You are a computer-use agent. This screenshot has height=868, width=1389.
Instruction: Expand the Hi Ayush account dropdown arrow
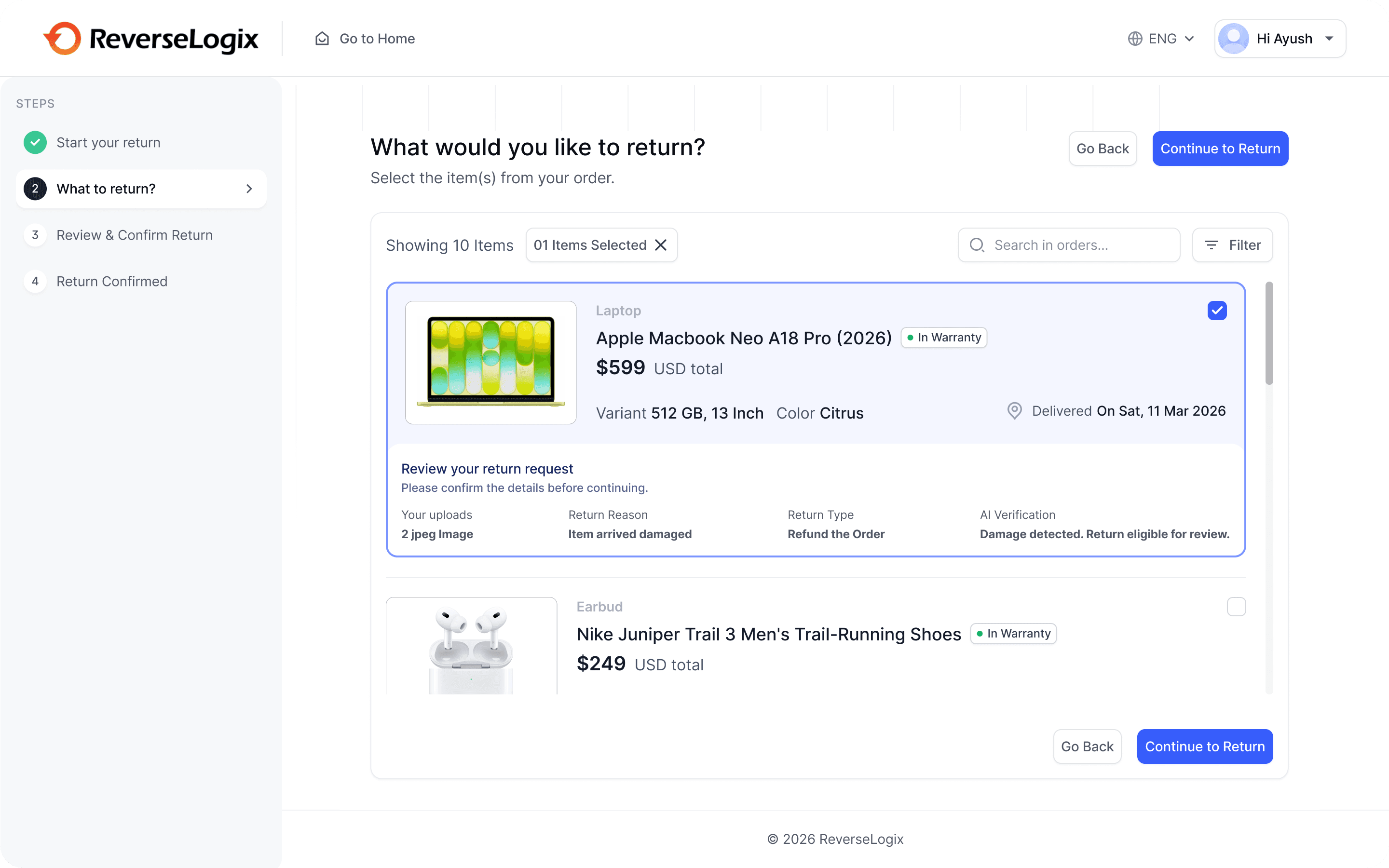pyautogui.click(x=1329, y=39)
